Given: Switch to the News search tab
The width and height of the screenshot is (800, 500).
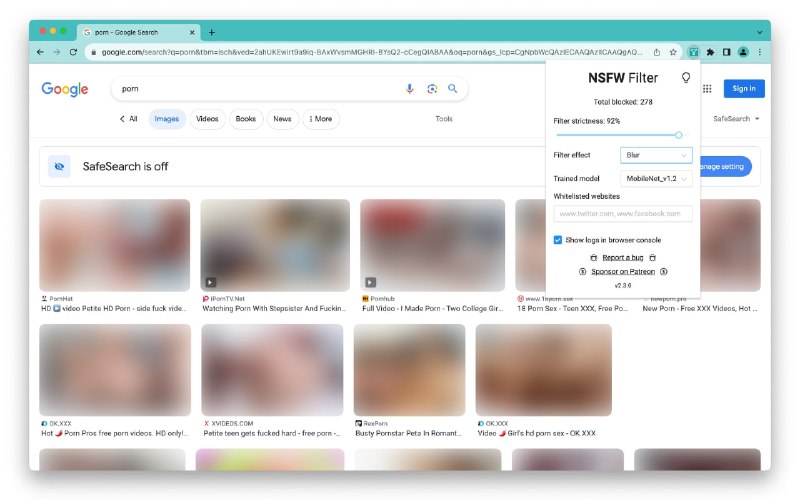Looking at the screenshot, I should tap(282, 119).
